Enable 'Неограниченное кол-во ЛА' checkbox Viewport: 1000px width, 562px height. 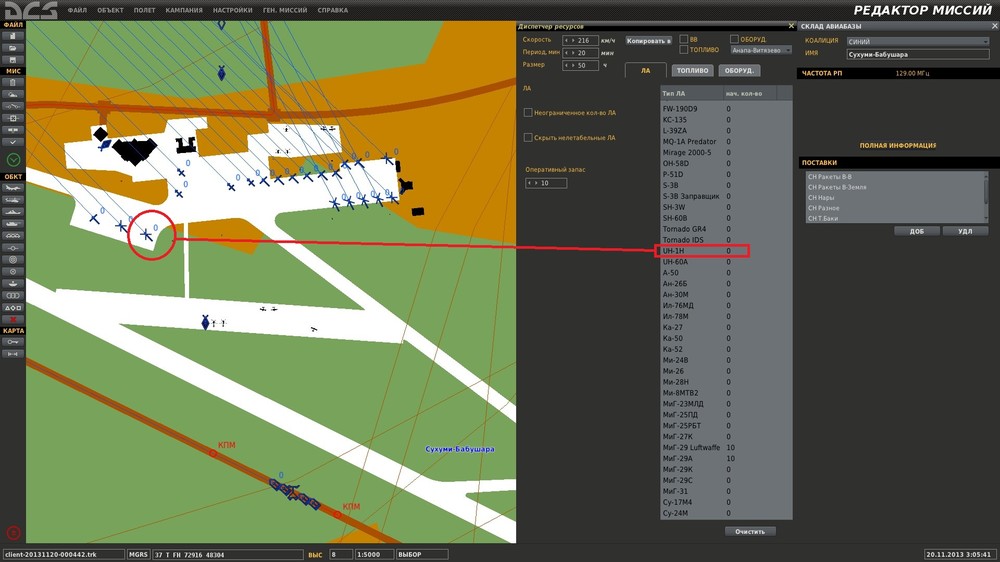(529, 113)
